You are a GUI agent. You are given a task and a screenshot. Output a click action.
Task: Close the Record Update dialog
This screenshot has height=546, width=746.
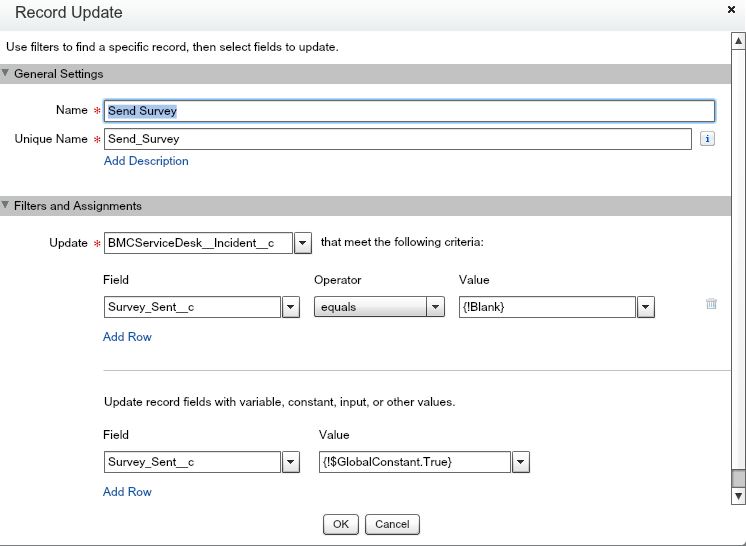733,9
